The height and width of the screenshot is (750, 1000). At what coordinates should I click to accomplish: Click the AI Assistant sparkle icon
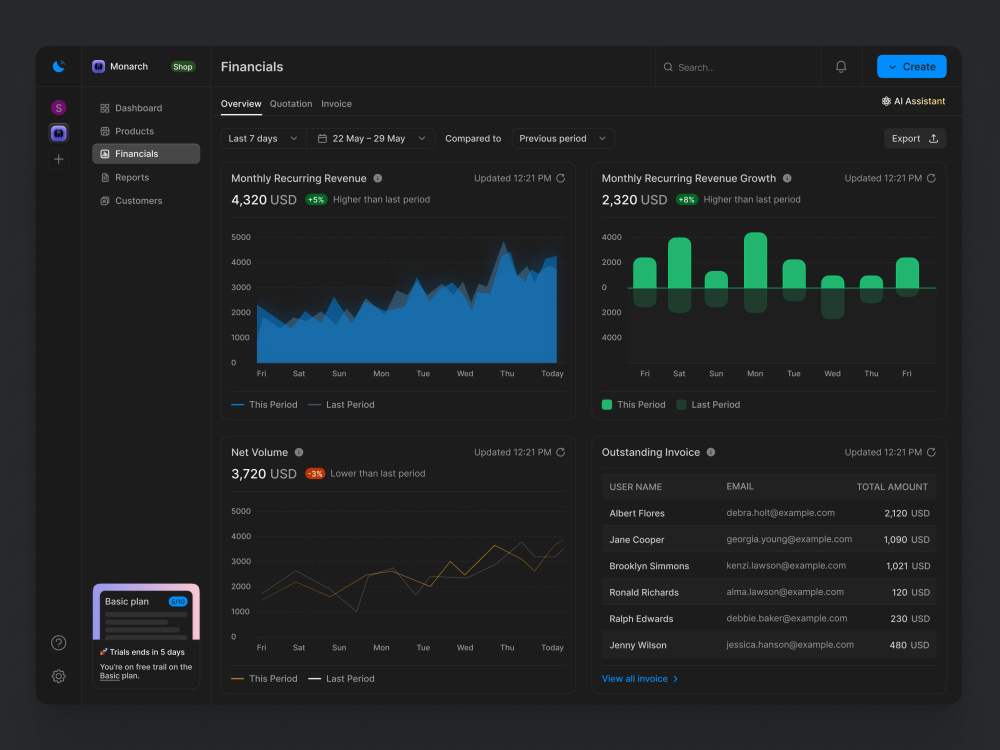click(x=886, y=101)
